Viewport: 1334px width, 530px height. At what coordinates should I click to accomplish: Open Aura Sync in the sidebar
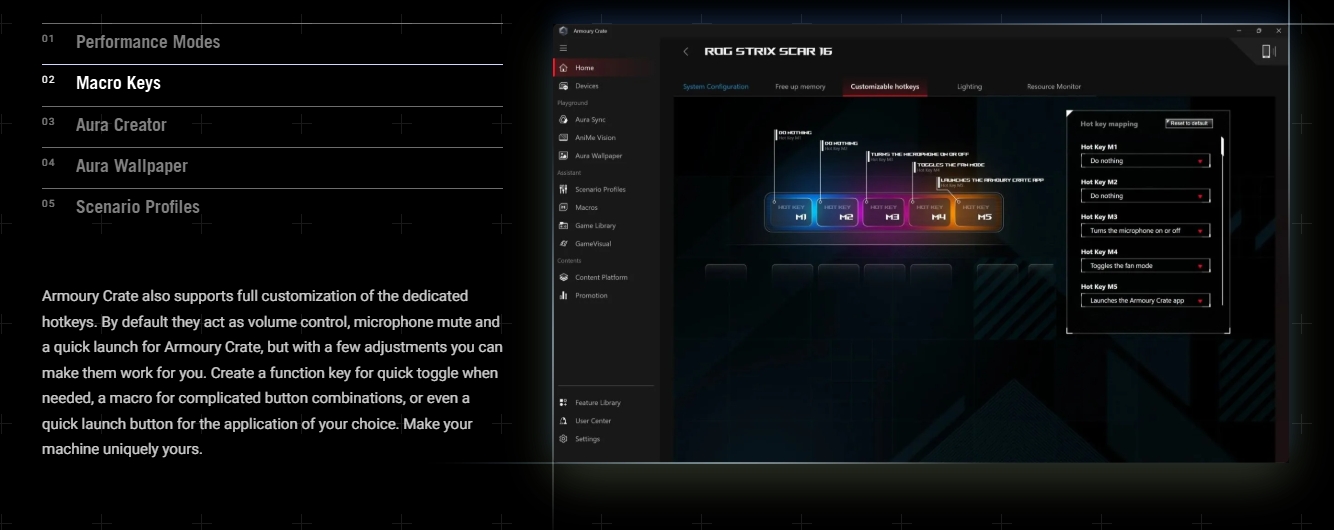(585, 120)
